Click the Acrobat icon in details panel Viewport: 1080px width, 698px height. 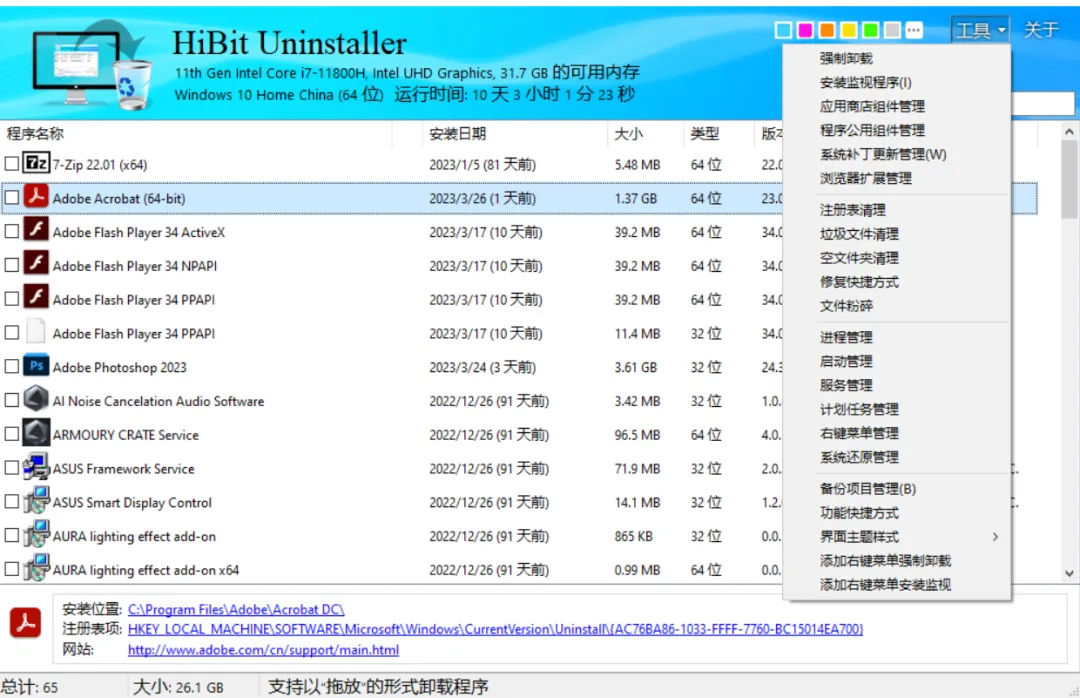click(25, 622)
